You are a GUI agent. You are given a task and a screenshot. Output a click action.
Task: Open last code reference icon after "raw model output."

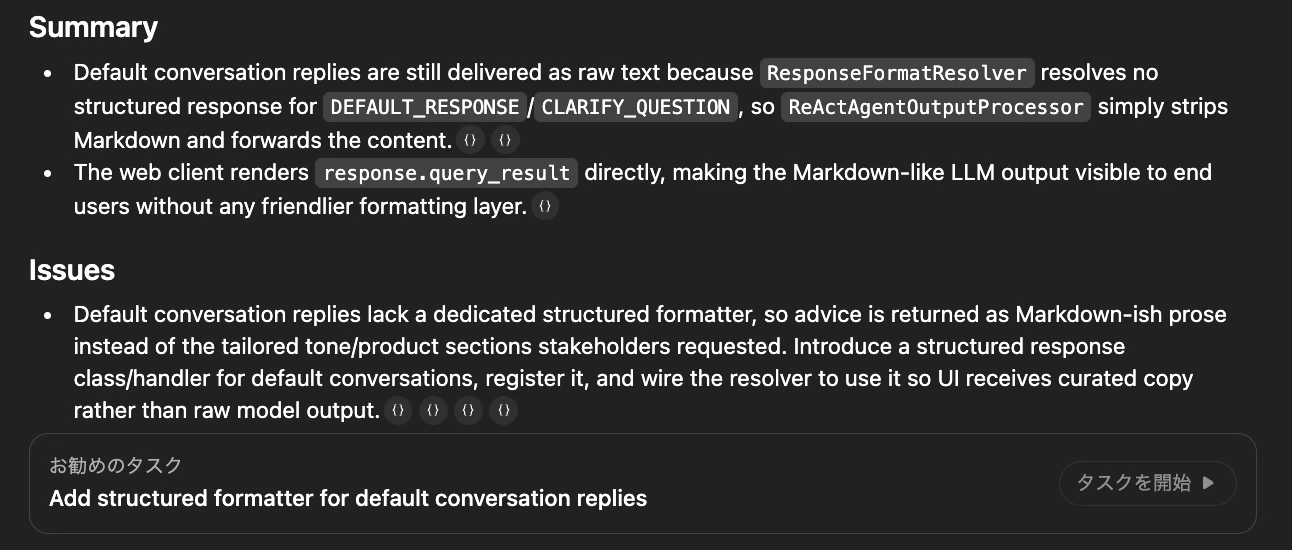tap(503, 410)
